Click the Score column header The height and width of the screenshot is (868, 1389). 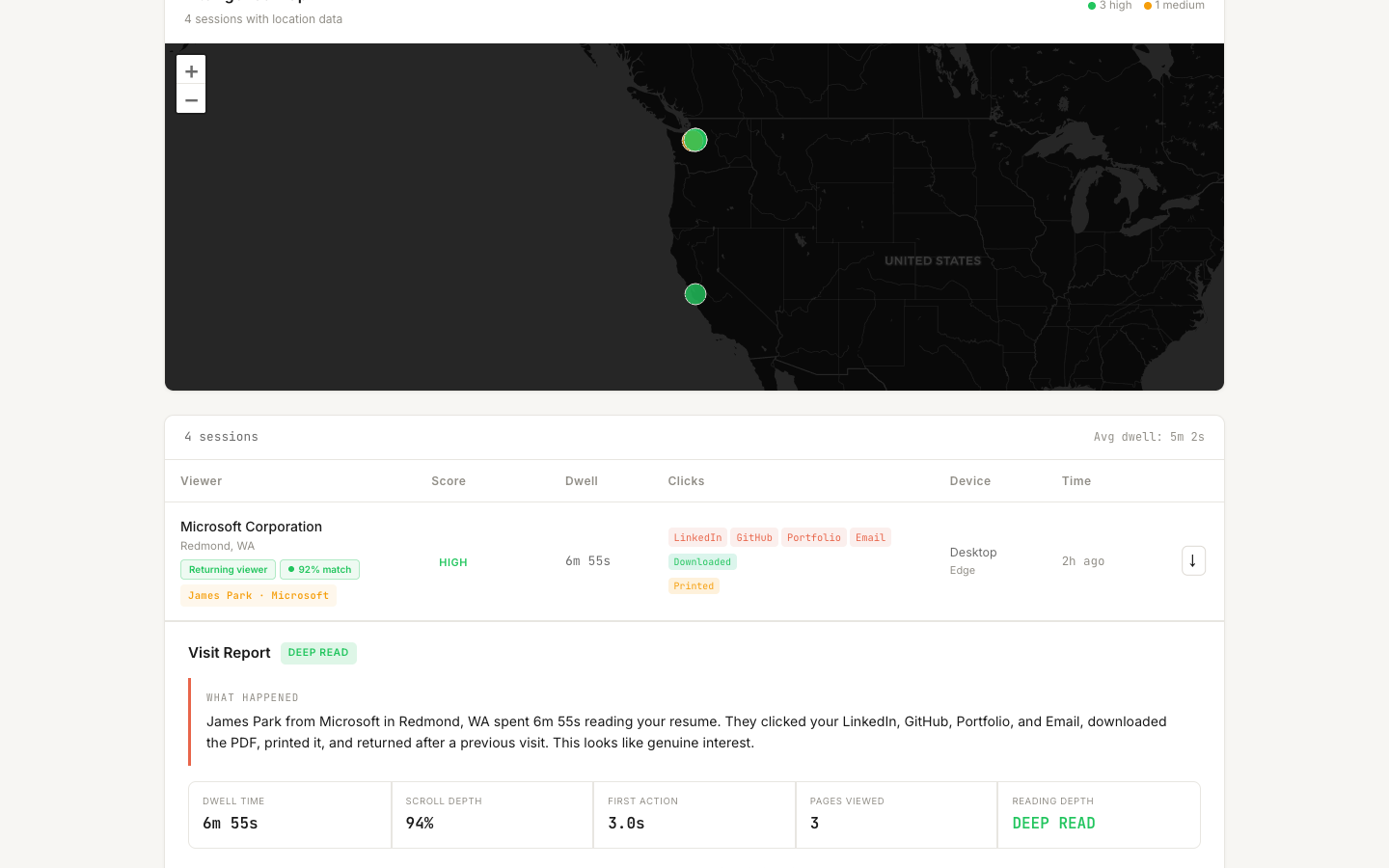click(x=449, y=481)
